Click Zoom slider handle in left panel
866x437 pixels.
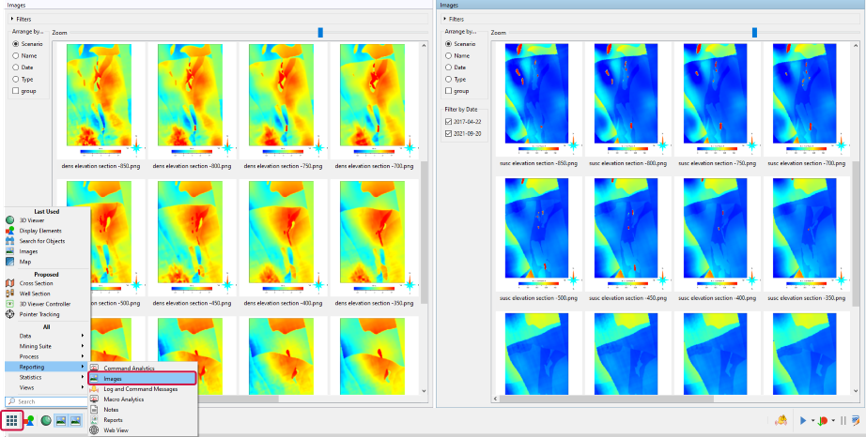coord(320,33)
